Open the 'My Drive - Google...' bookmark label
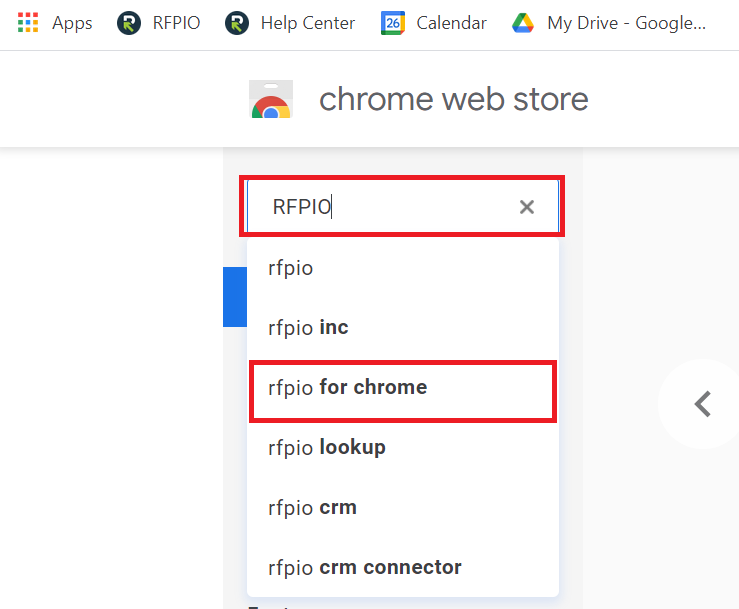The image size is (739, 609). click(626, 23)
